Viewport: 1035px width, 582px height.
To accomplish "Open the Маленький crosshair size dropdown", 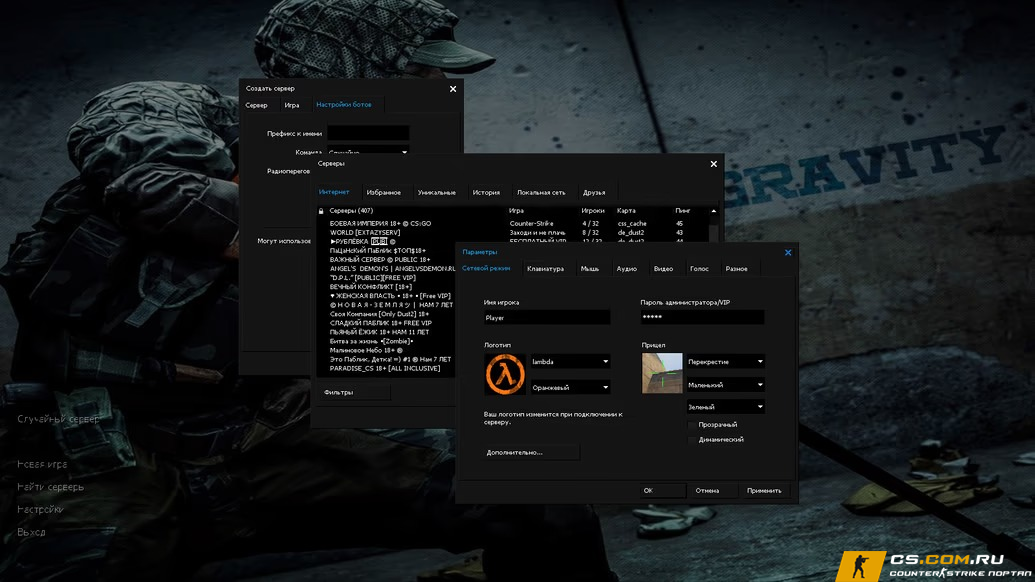I will point(725,385).
